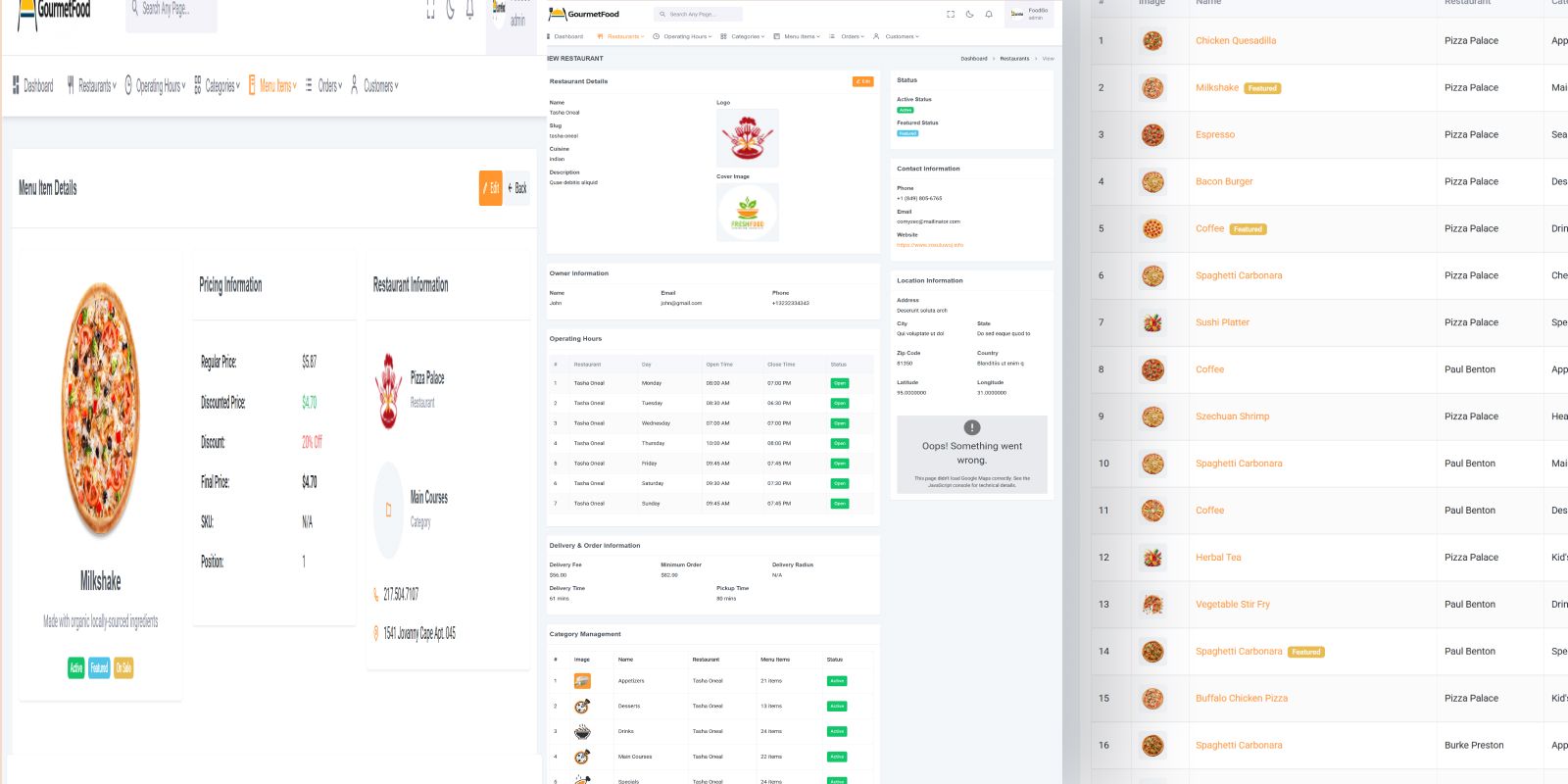Expand Customers menu in Menu Item Details panel
The width and height of the screenshot is (1568, 784).
374,86
